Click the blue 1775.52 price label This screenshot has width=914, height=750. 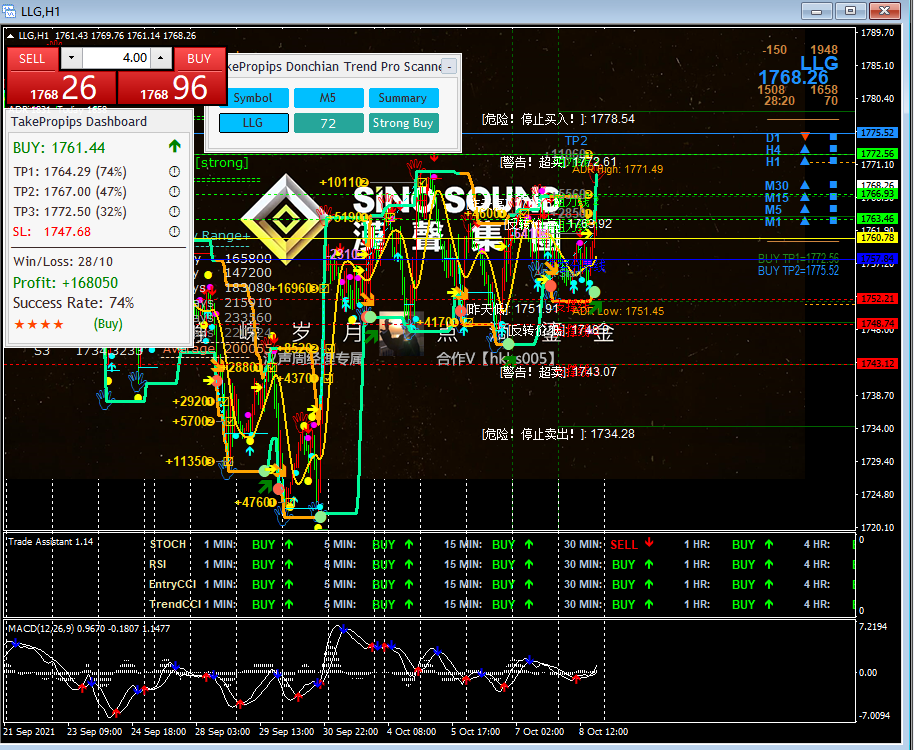877,133
